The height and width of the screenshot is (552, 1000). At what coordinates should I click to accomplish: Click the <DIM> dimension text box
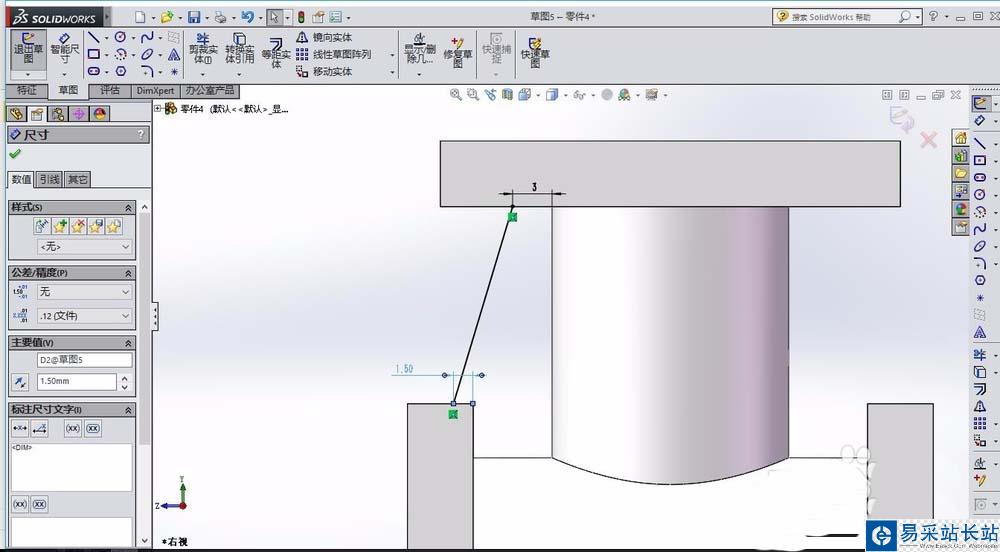point(71,467)
